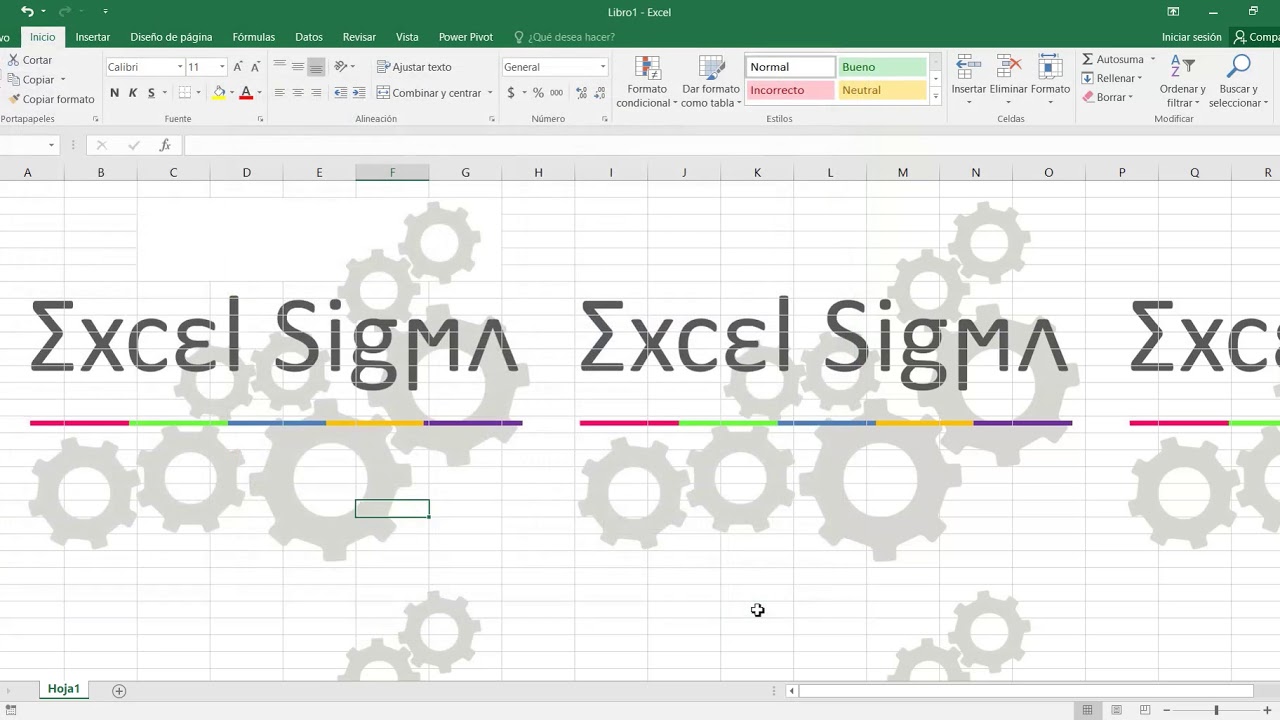Click the Cortar (cut) scissors icon
This screenshot has height=720, width=1280.
pyautogui.click(x=13, y=60)
